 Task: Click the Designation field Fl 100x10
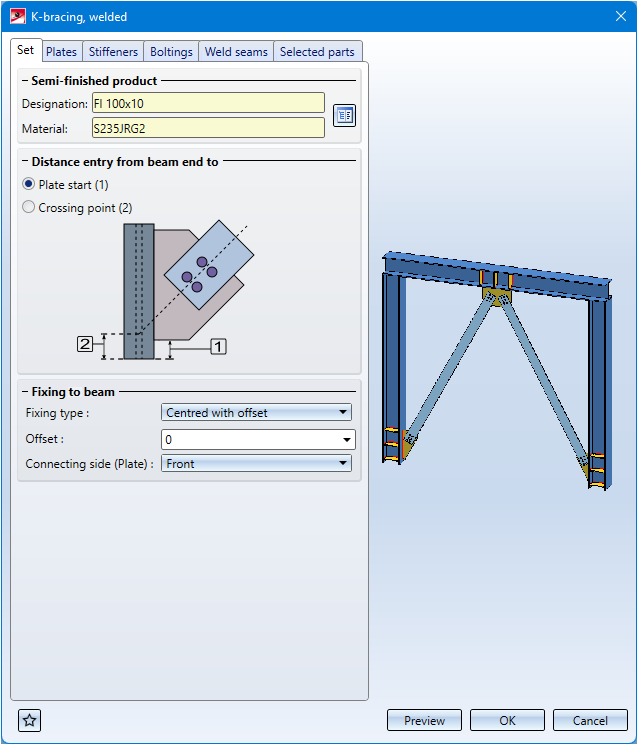tap(209, 103)
